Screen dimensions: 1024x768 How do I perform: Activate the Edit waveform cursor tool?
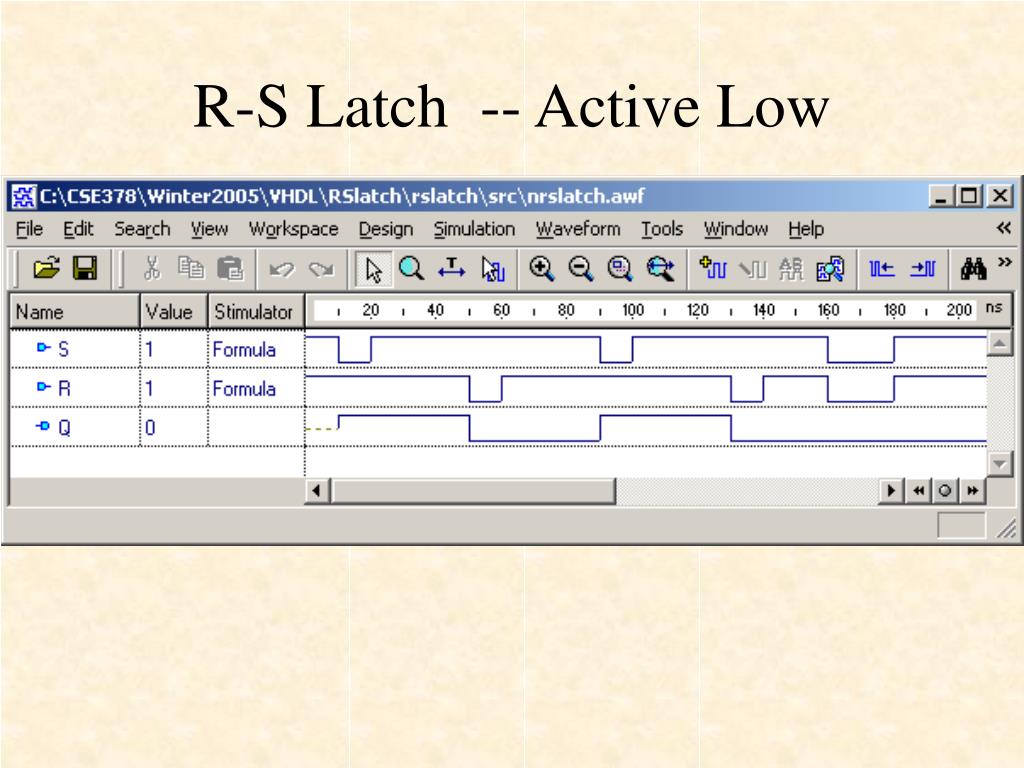pos(493,269)
